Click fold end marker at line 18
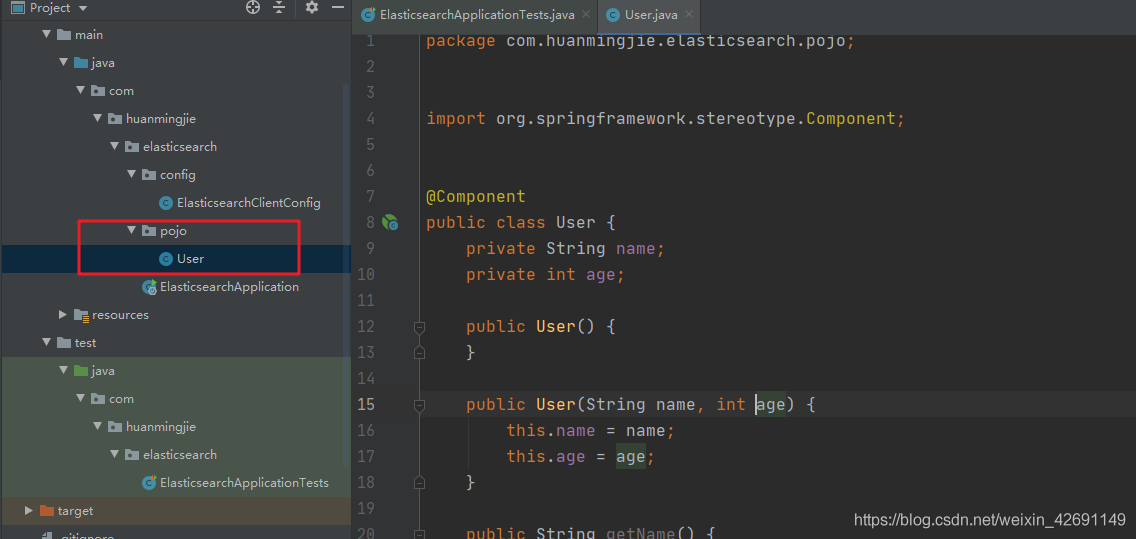Viewport: 1136px width, 539px height. tap(419, 482)
